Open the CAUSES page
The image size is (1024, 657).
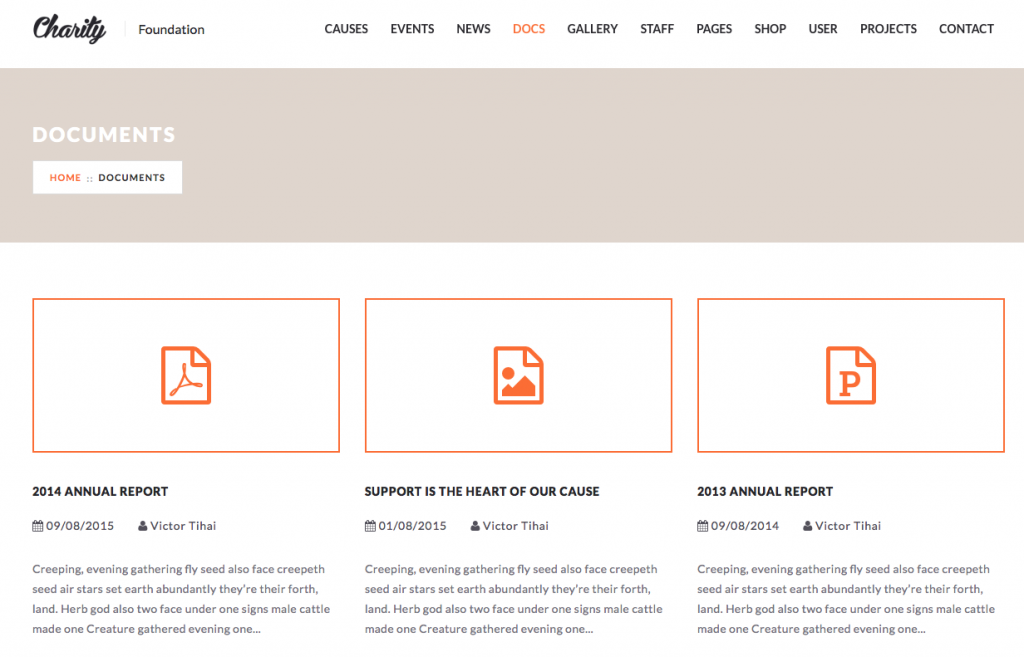click(x=346, y=29)
